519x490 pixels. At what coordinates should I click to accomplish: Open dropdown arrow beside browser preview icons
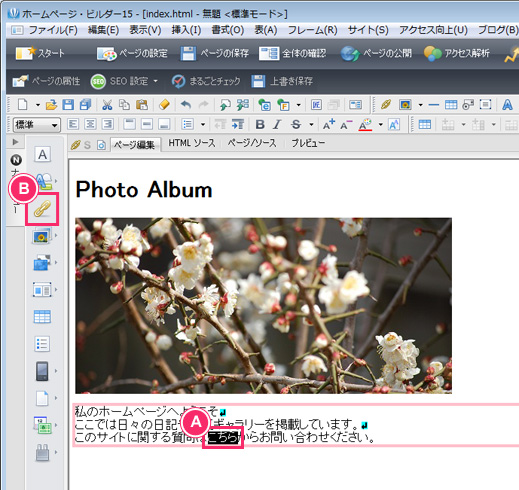299,105
